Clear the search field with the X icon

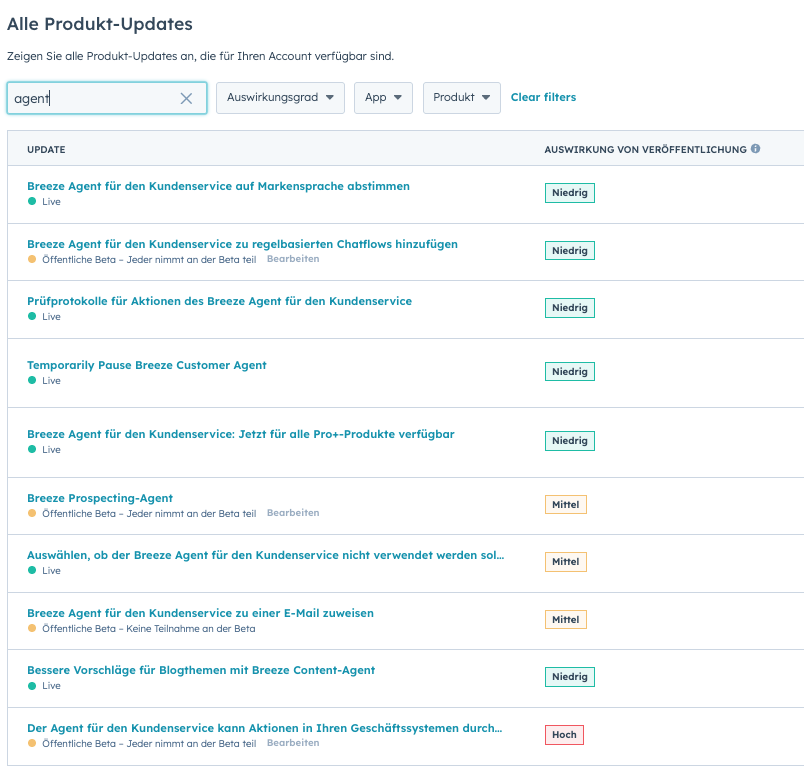coord(186,98)
